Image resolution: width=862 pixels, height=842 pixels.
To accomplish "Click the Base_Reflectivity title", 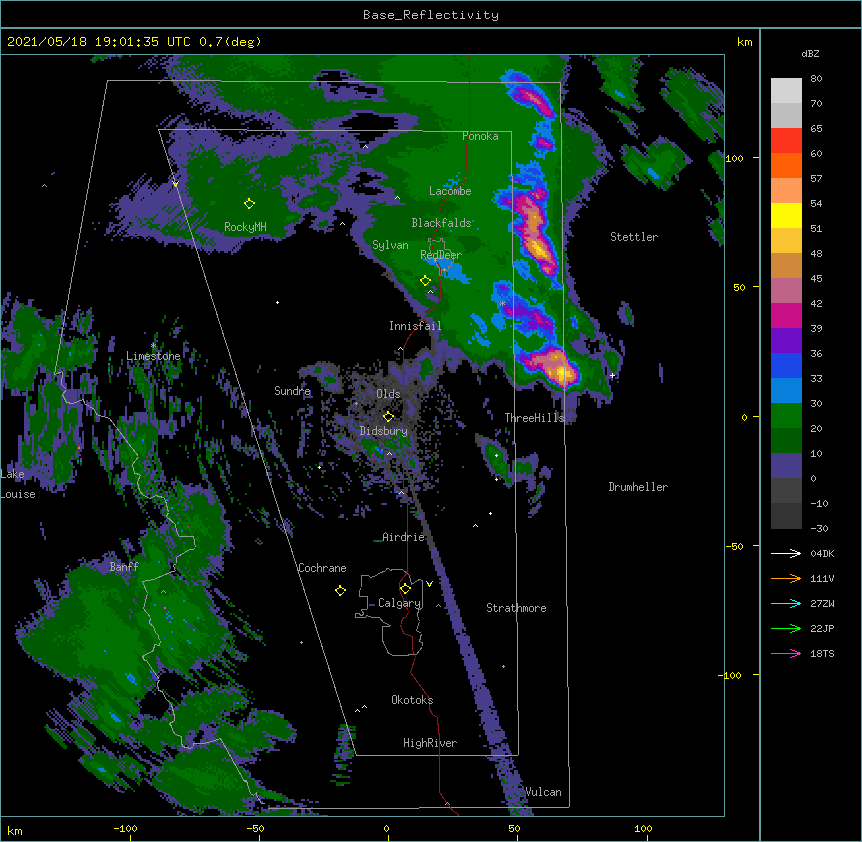I will coord(431,15).
